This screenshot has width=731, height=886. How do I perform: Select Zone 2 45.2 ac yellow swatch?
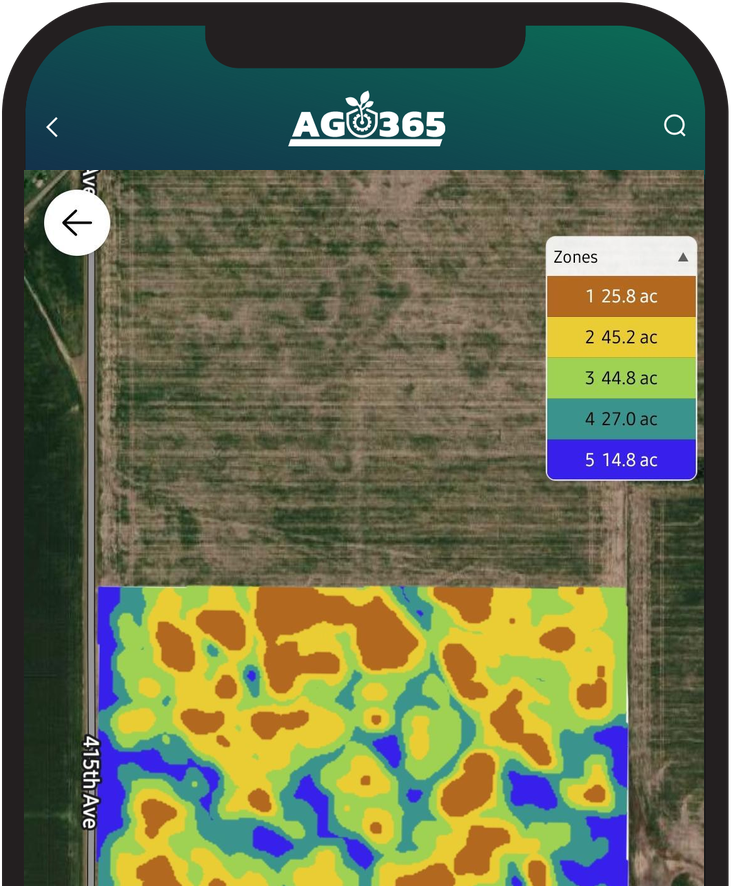(x=621, y=337)
